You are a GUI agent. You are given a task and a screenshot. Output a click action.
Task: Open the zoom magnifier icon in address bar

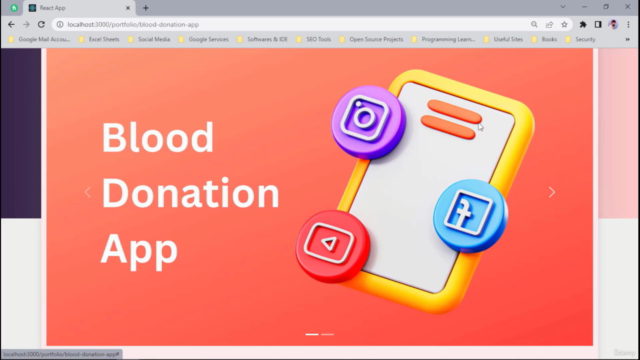(534, 24)
